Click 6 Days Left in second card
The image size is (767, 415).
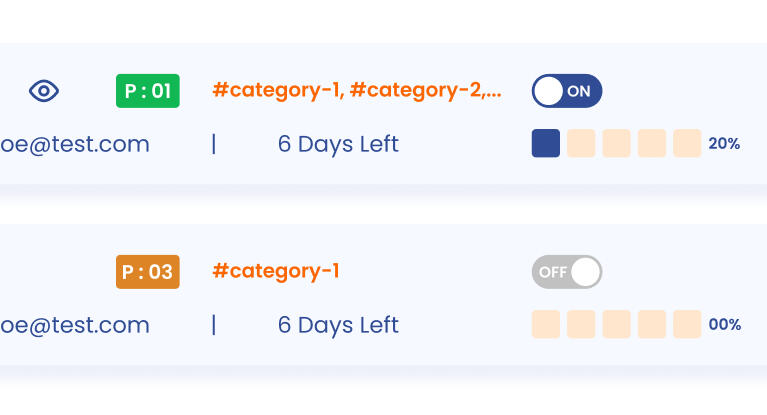tap(338, 325)
